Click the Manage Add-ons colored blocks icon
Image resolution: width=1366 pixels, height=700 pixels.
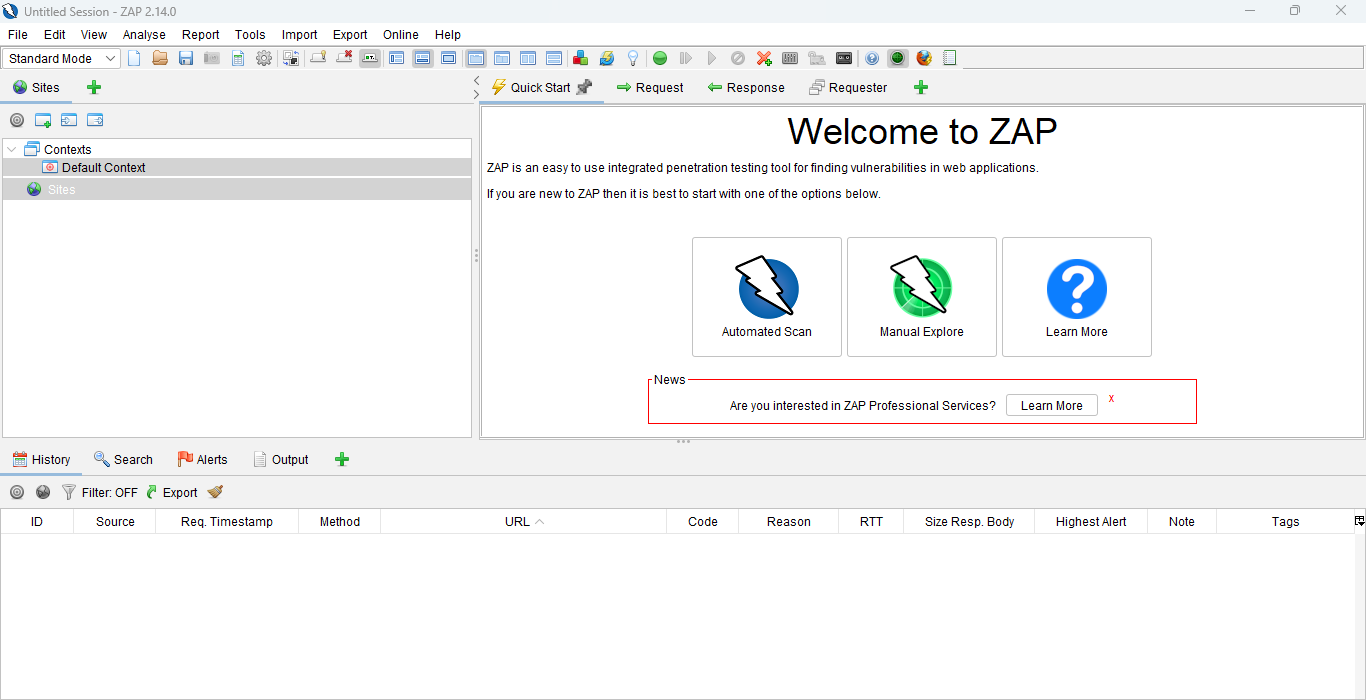(580, 58)
